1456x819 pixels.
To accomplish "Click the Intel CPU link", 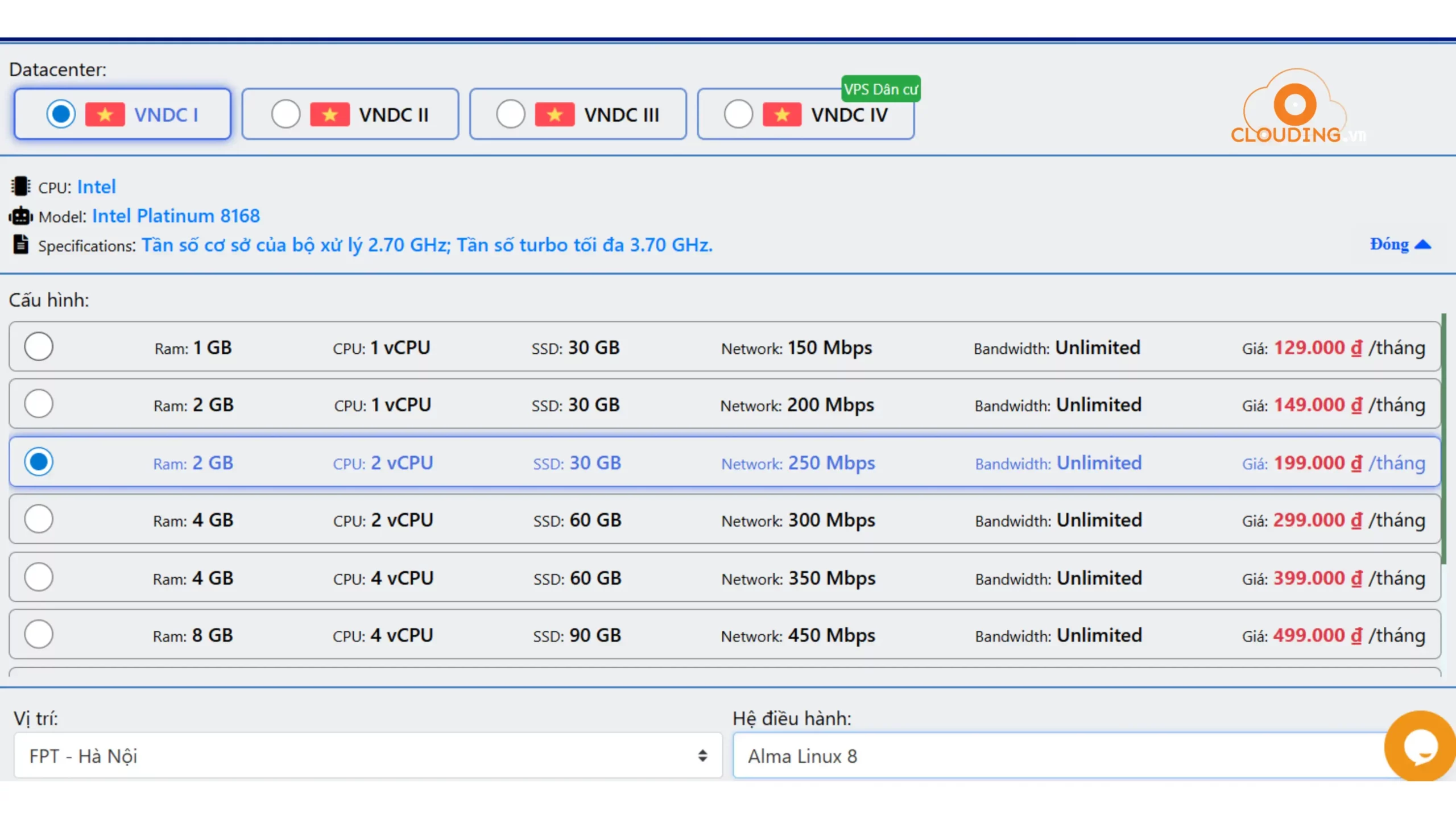I will [x=97, y=186].
